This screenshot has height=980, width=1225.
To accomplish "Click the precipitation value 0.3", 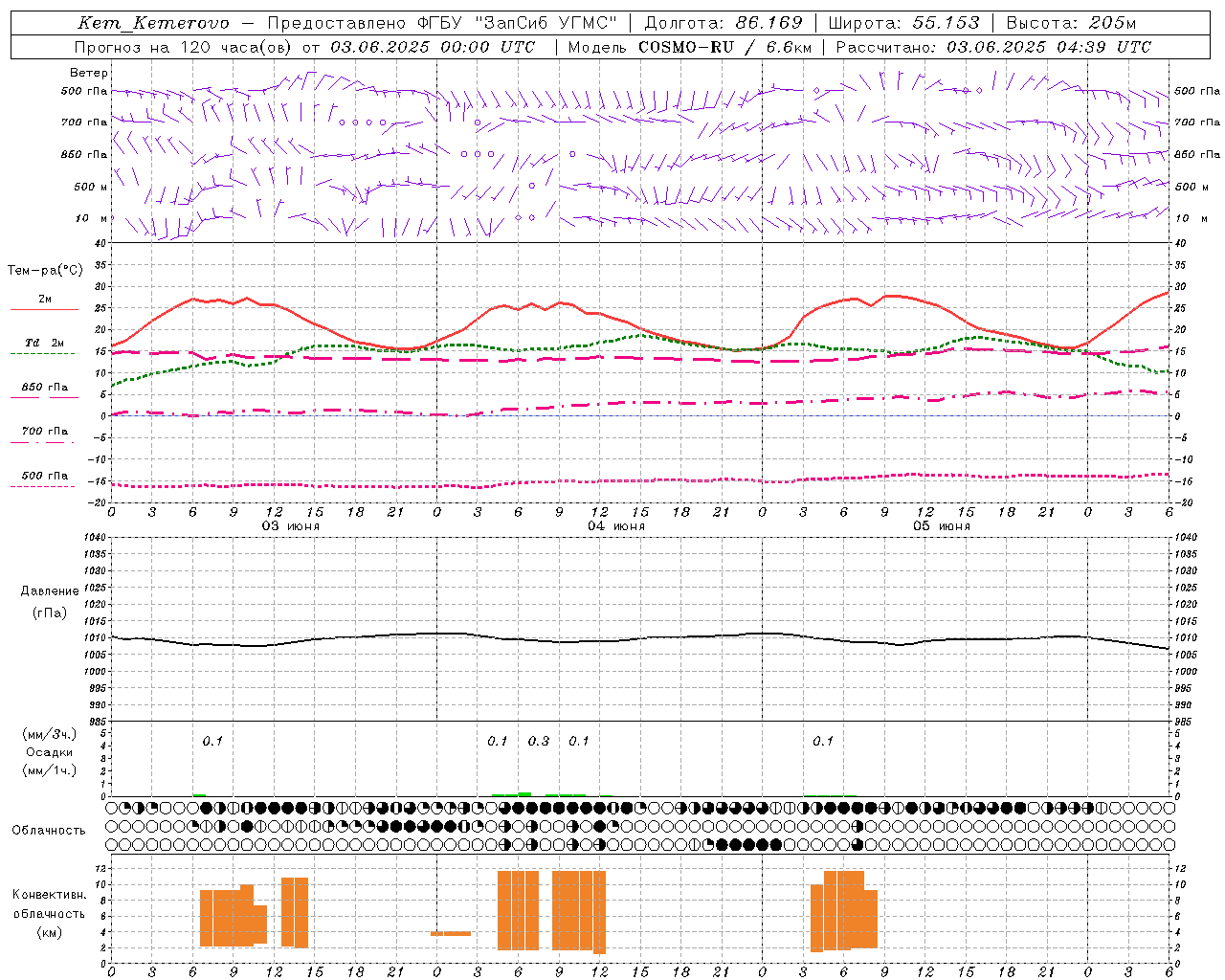I will [539, 742].
